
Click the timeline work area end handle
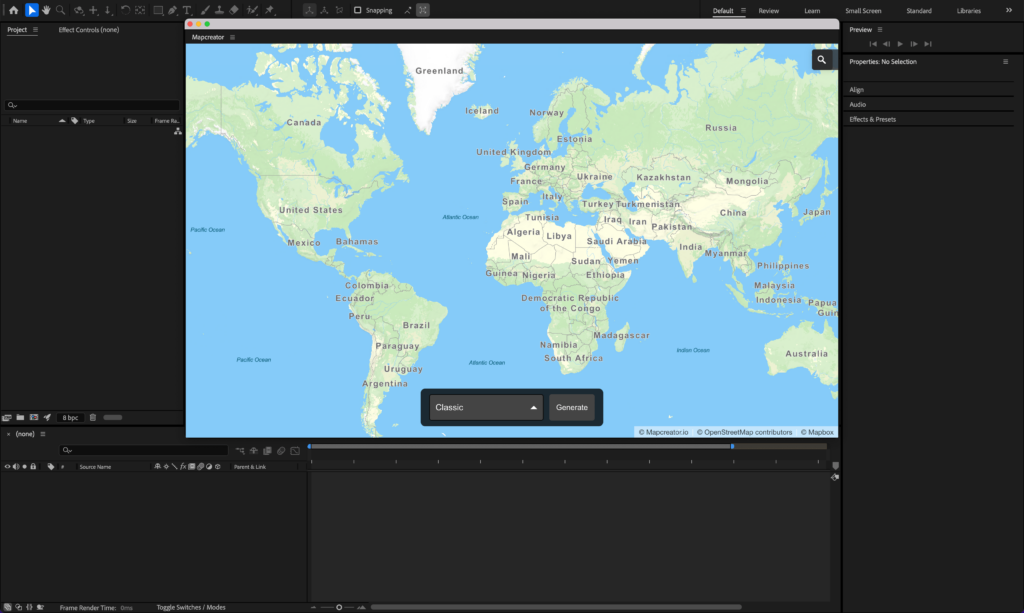click(732, 447)
